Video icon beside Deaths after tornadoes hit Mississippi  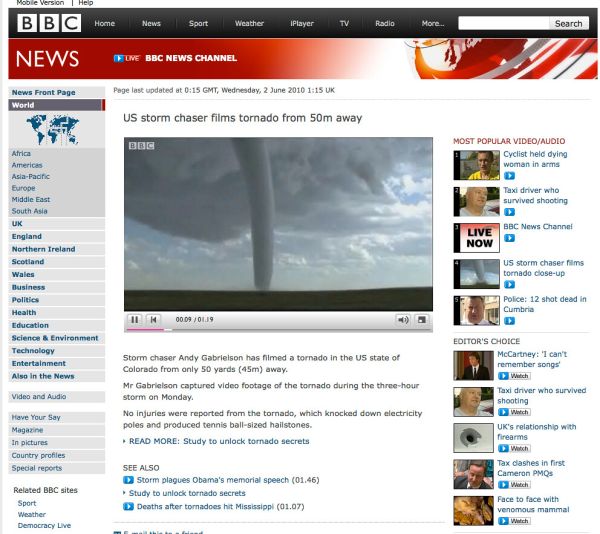pyautogui.click(x=128, y=506)
